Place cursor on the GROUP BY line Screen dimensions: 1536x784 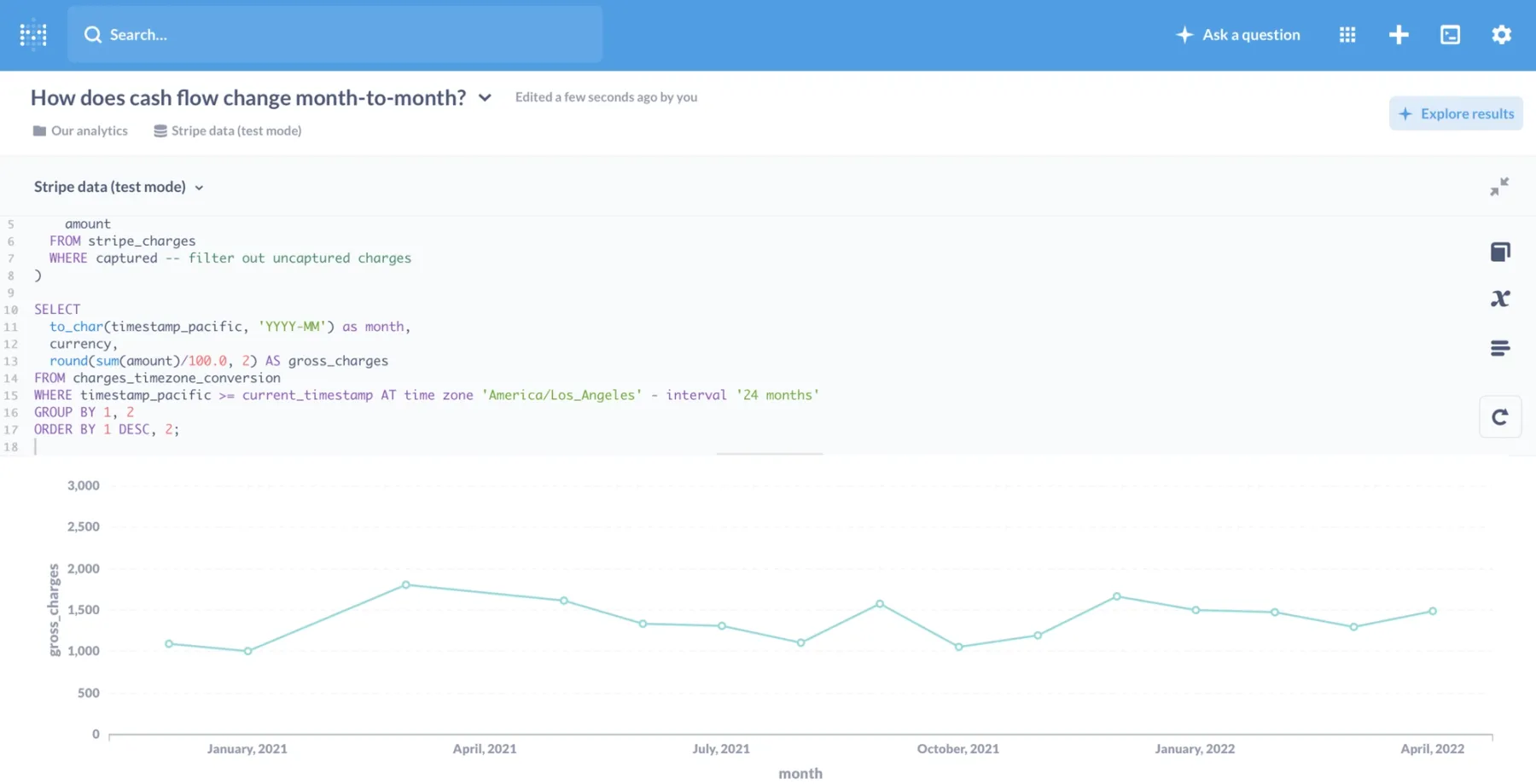(83, 411)
